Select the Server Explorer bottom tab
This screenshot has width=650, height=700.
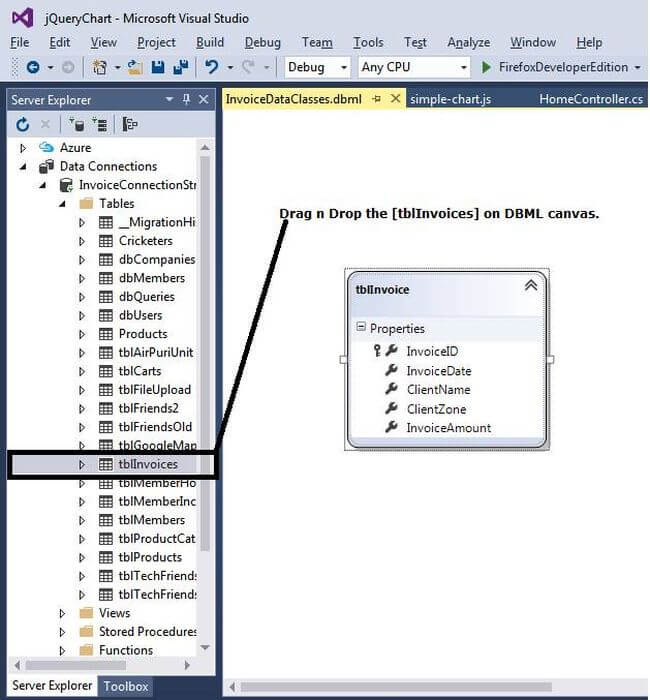click(x=52, y=685)
